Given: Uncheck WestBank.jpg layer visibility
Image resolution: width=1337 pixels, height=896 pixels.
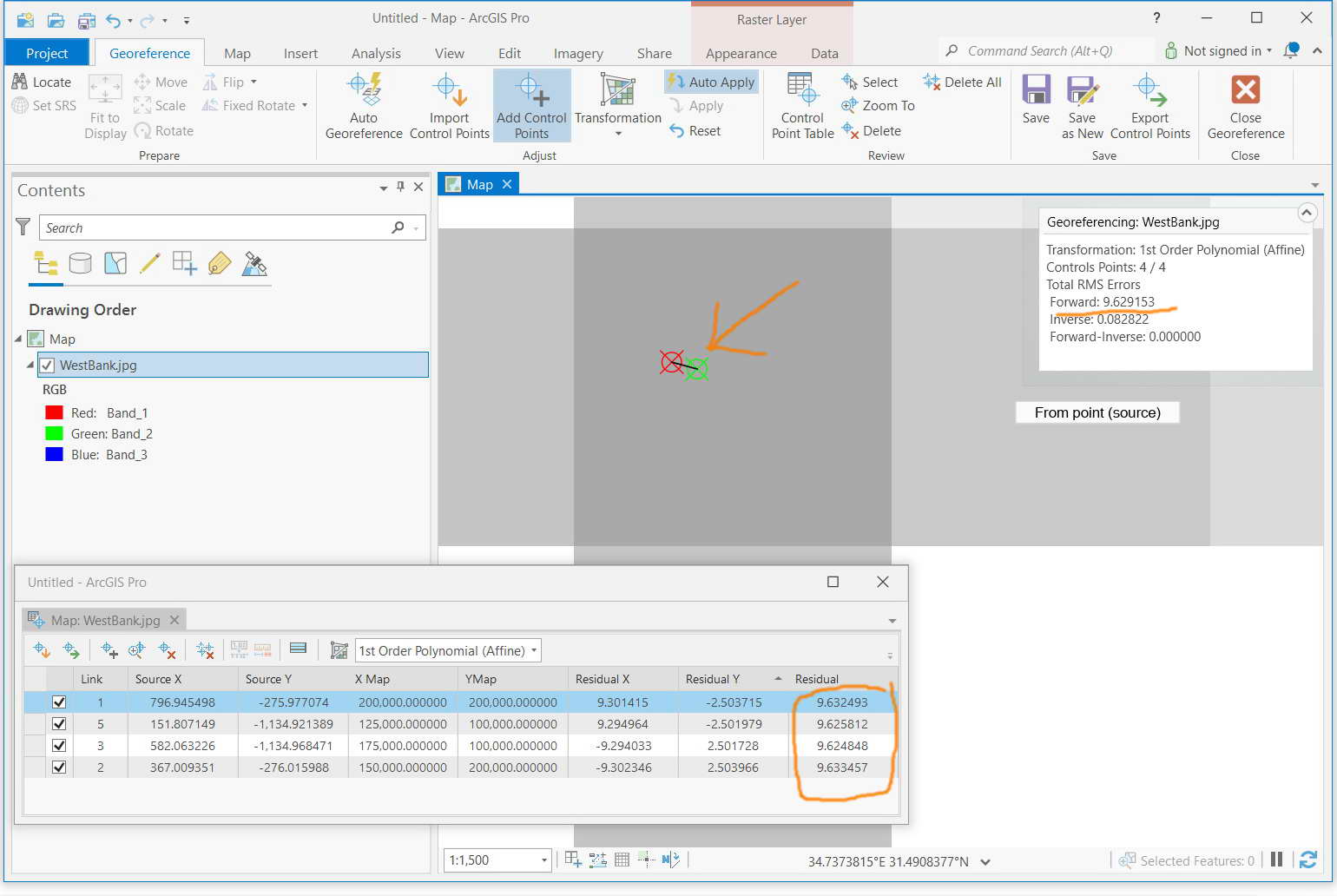Looking at the screenshot, I should coord(47,365).
